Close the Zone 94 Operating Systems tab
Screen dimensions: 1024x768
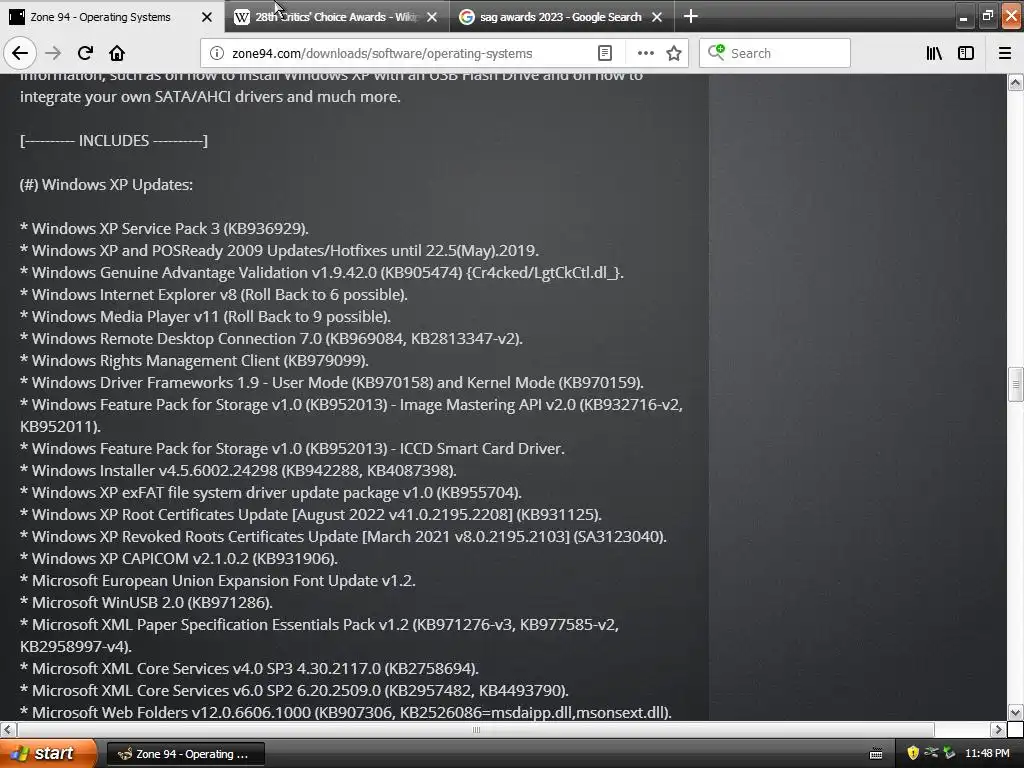coord(207,17)
